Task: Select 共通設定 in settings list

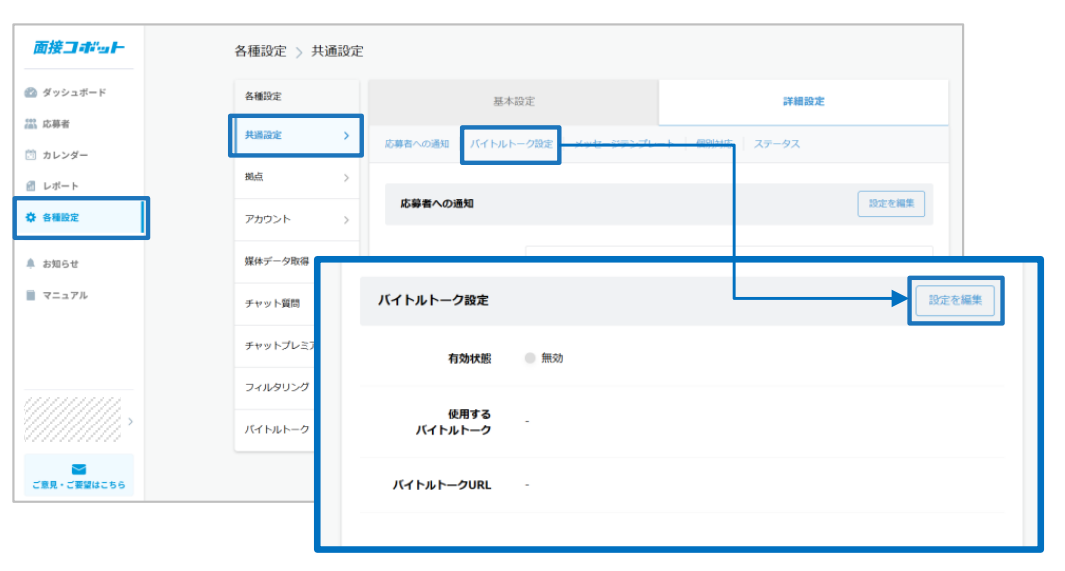Action: 296,136
